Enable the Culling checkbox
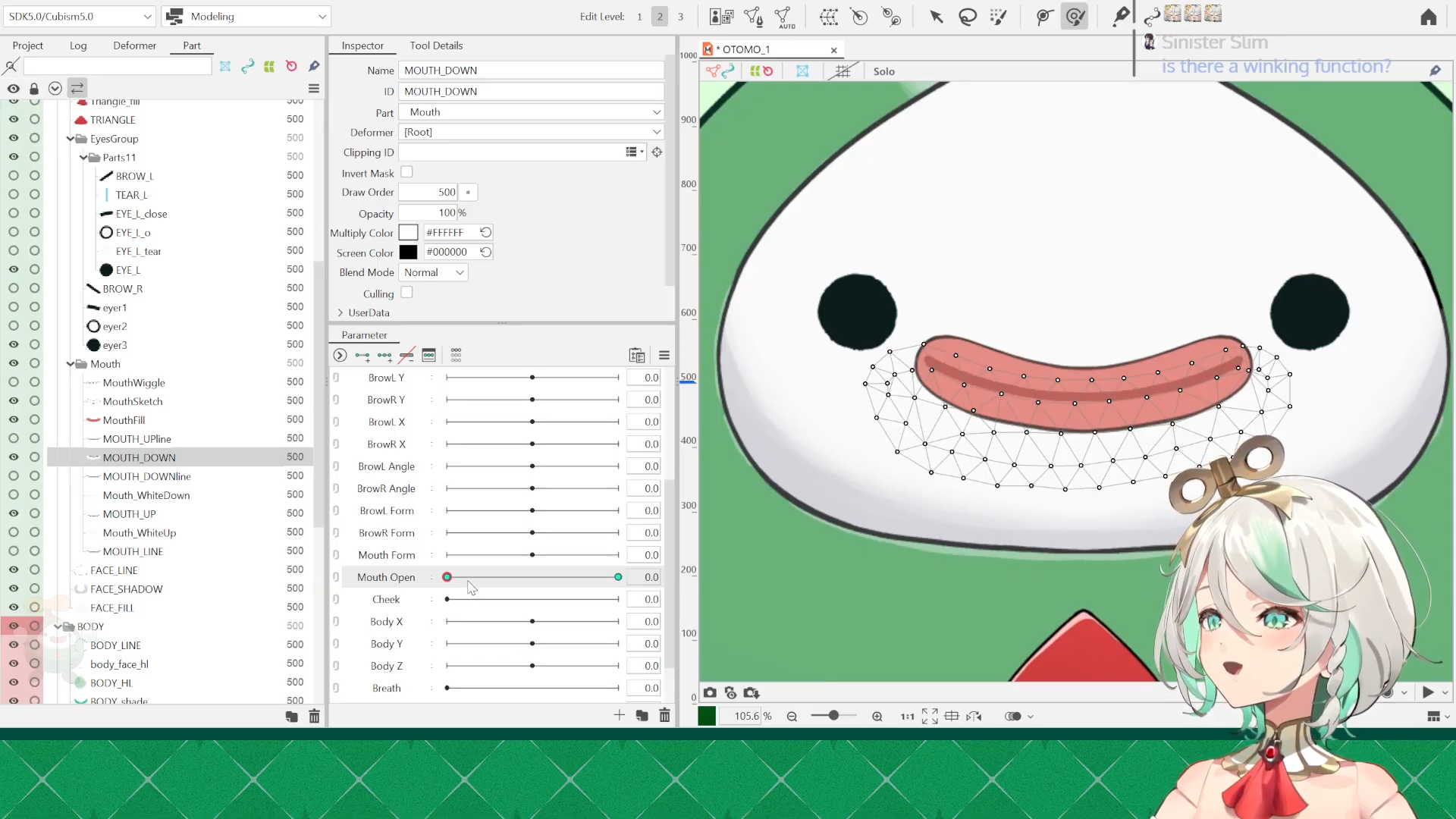This screenshot has width=1456, height=819. (407, 293)
